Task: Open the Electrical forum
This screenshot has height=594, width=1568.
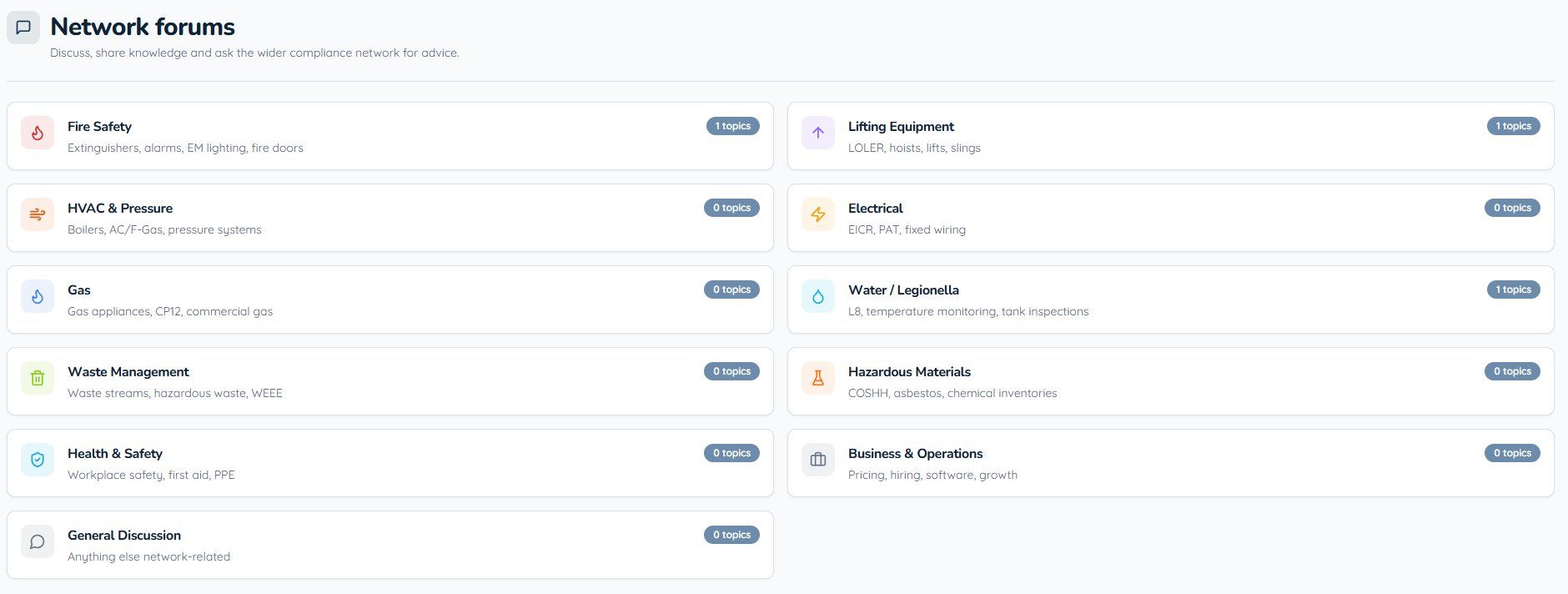Action: [x=1171, y=218]
